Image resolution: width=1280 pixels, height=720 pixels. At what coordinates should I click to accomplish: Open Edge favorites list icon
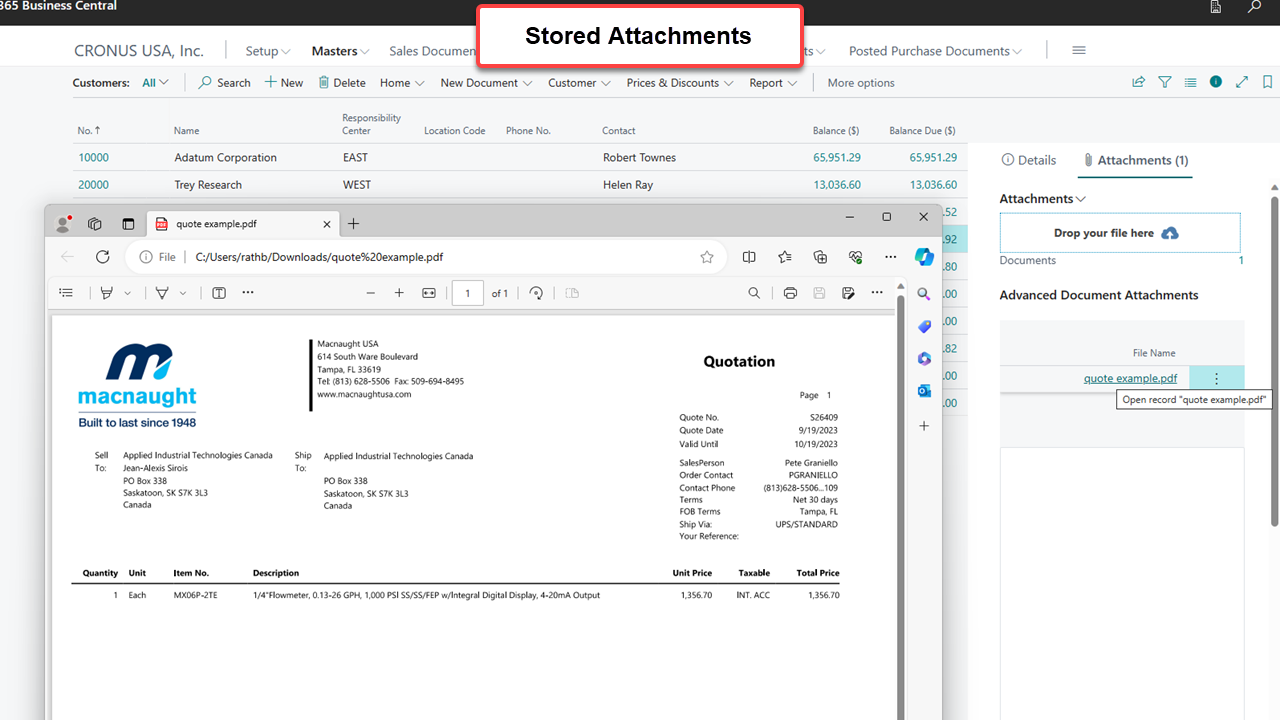(785, 257)
